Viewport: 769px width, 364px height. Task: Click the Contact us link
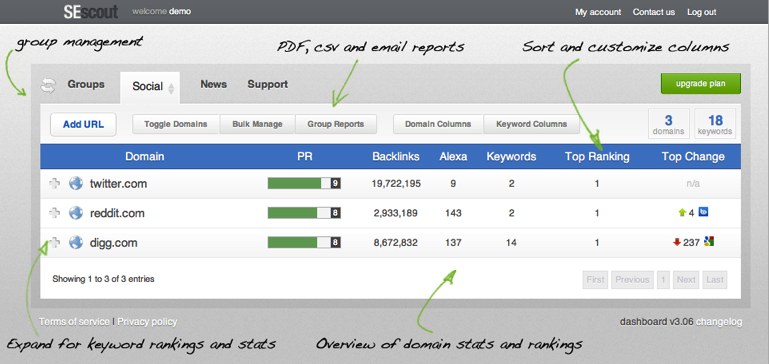[654, 12]
